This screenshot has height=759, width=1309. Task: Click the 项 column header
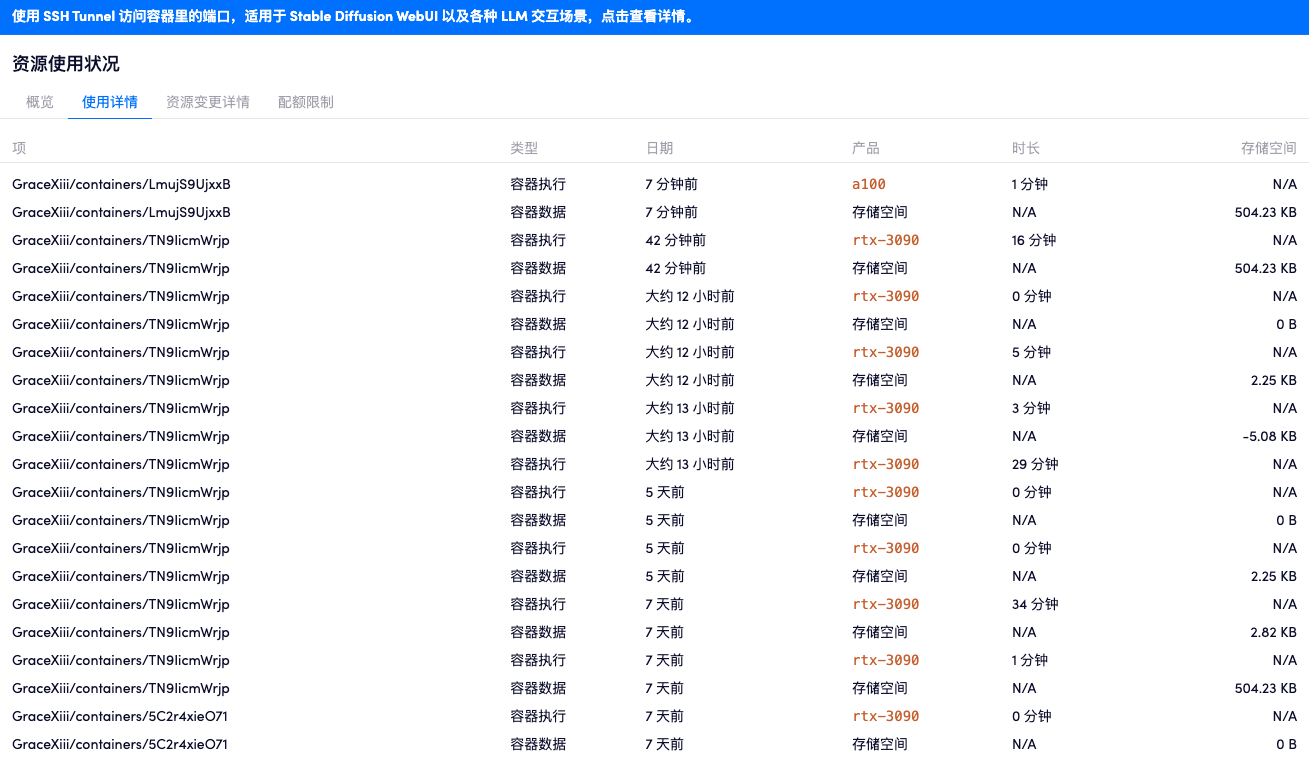point(17,147)
